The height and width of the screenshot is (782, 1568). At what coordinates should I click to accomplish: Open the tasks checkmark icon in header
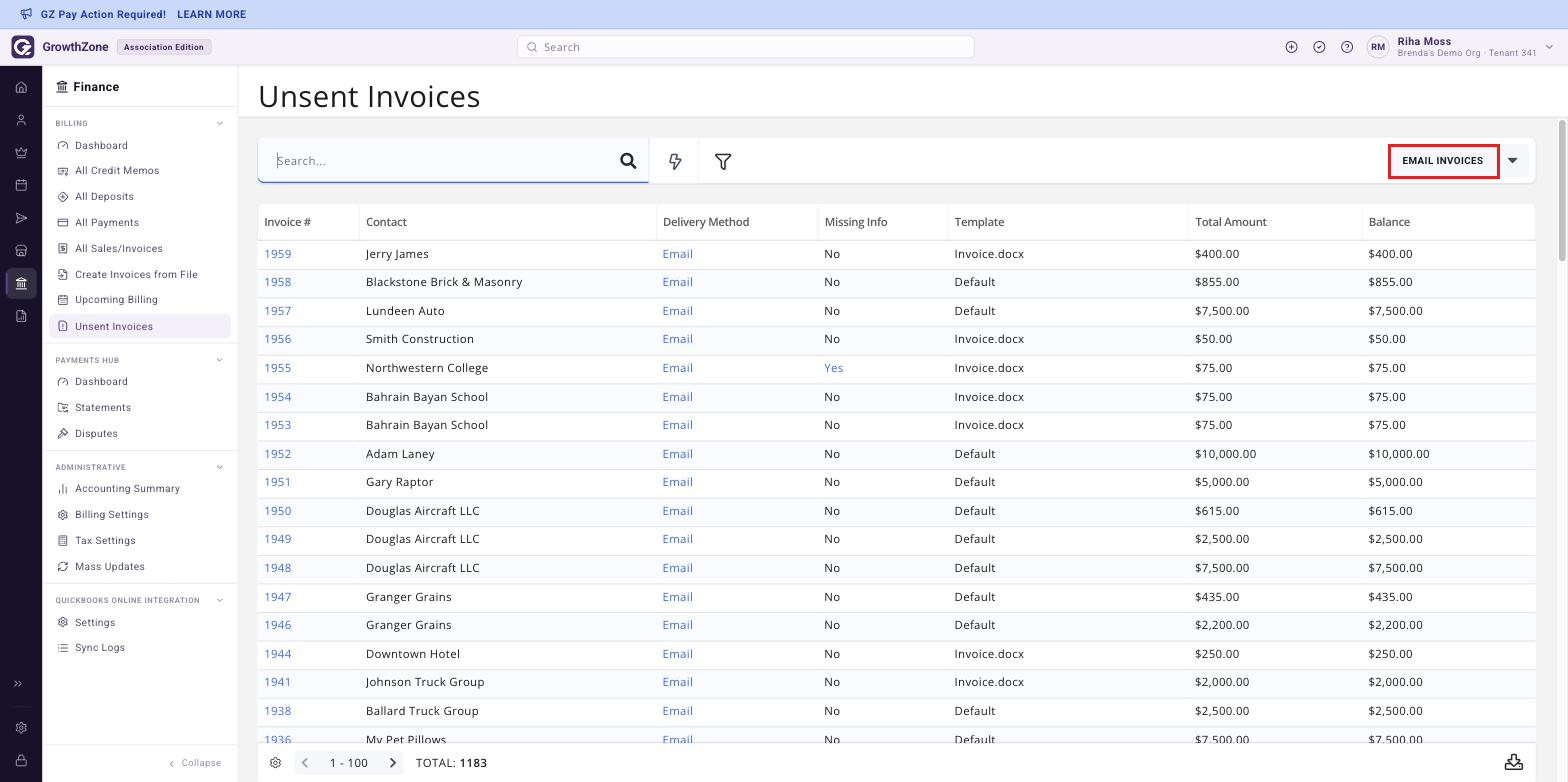1319,47
